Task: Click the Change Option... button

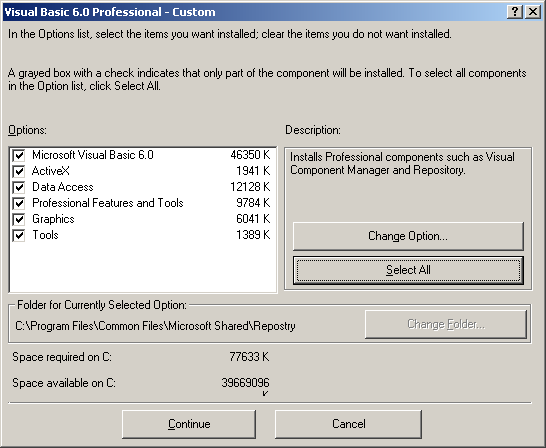Action: point(408,236)
